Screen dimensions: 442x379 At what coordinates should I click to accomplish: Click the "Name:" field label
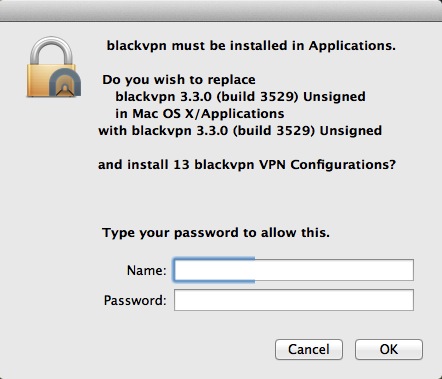[146, 270]
